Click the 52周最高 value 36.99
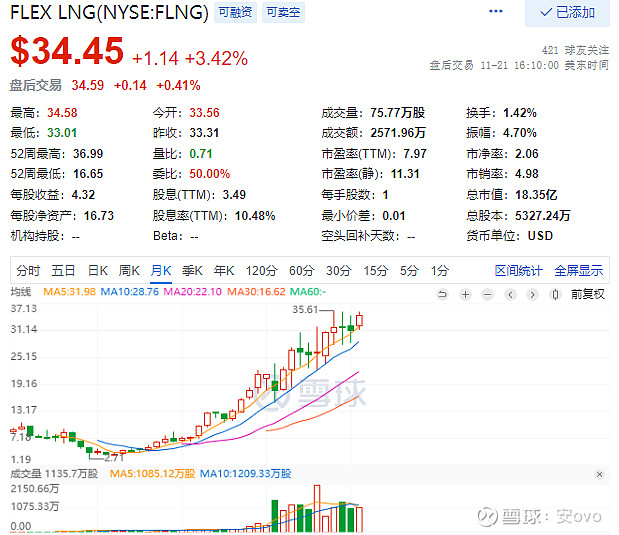 pyautogui.click(x=88, y=154)
